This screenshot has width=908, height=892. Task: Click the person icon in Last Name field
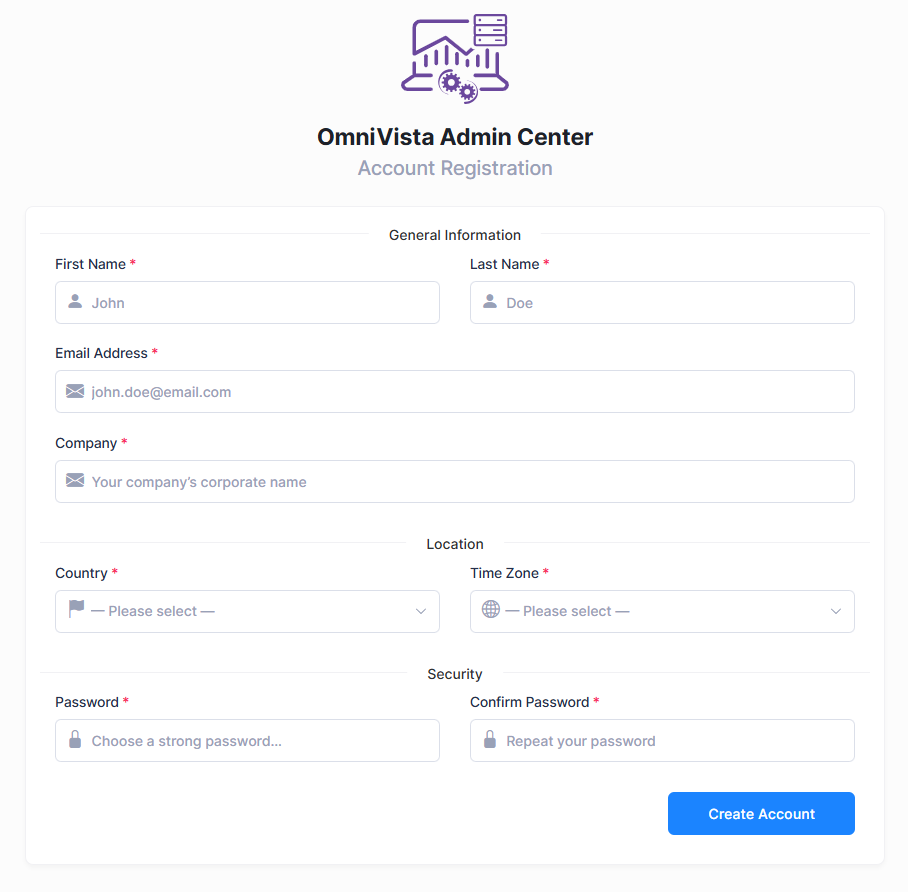490,301
